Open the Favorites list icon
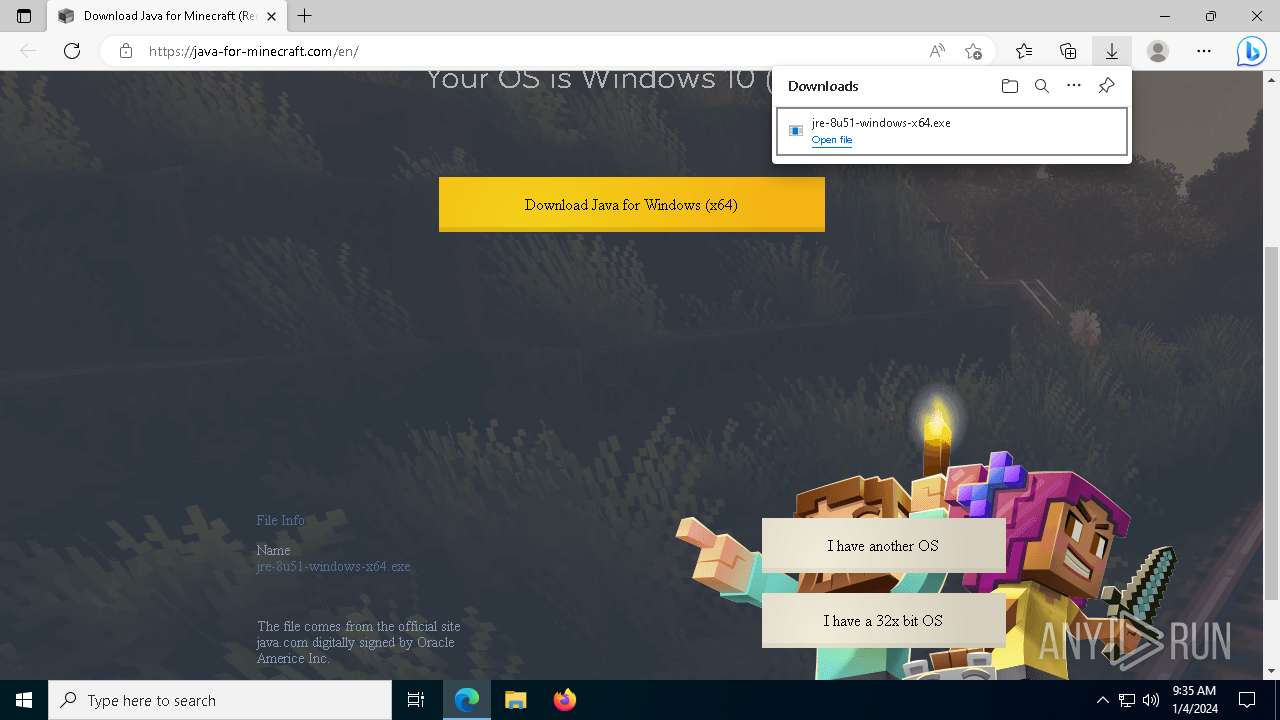 coord(1024,51)
